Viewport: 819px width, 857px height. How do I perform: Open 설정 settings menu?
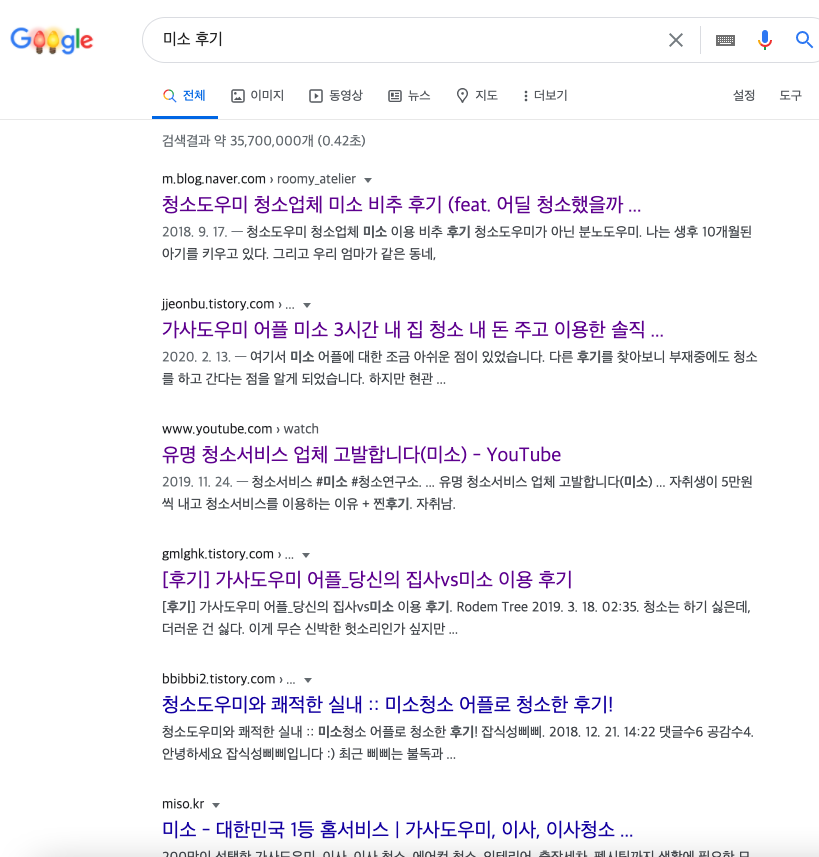(744, 96)
